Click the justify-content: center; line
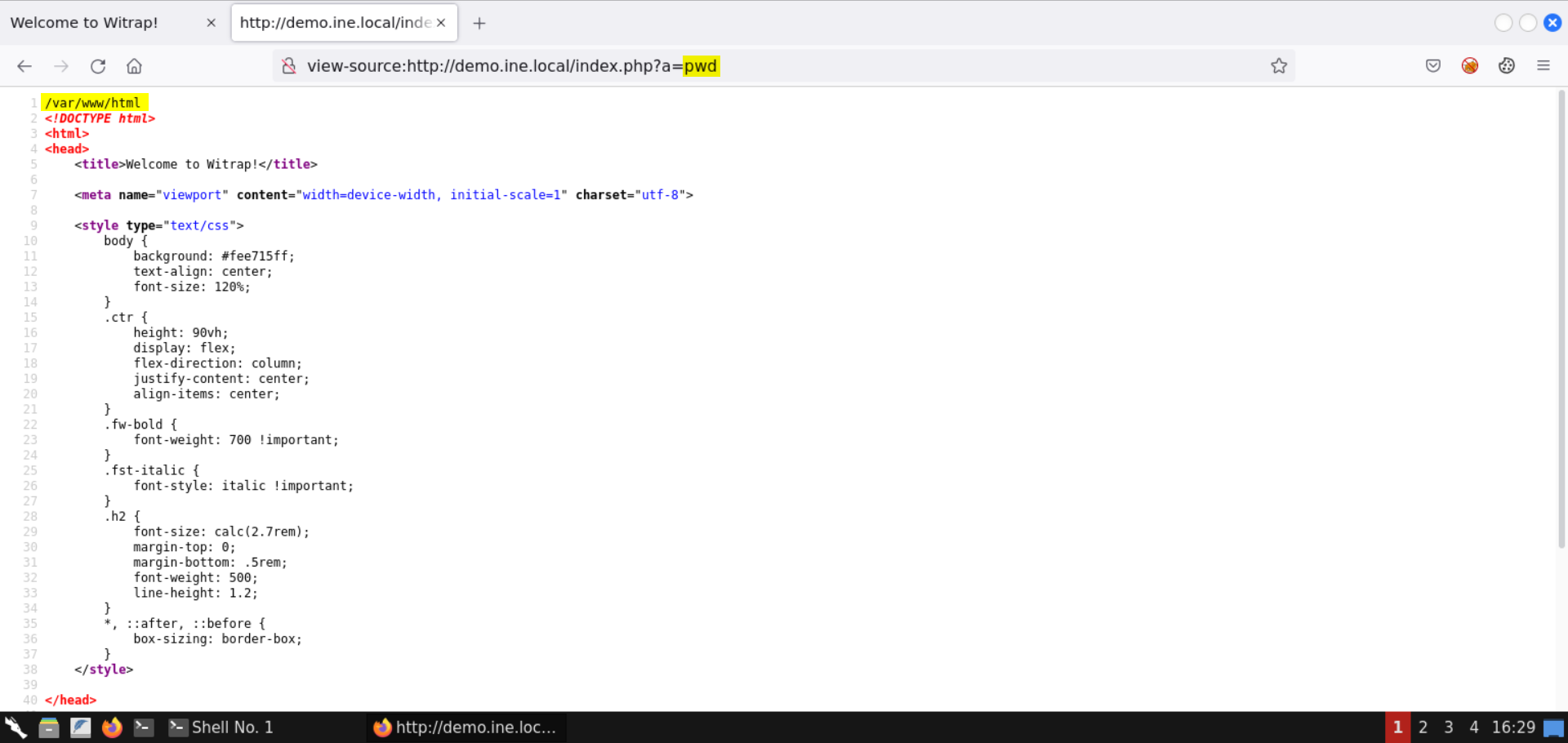Image resolution: width=1568 pixels, height=743 pixels. [221, 379]
